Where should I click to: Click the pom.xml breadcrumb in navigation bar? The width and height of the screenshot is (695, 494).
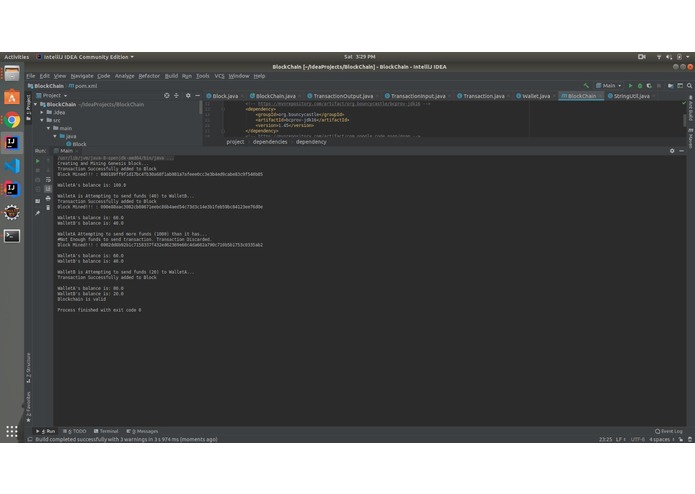coord(83,86)
